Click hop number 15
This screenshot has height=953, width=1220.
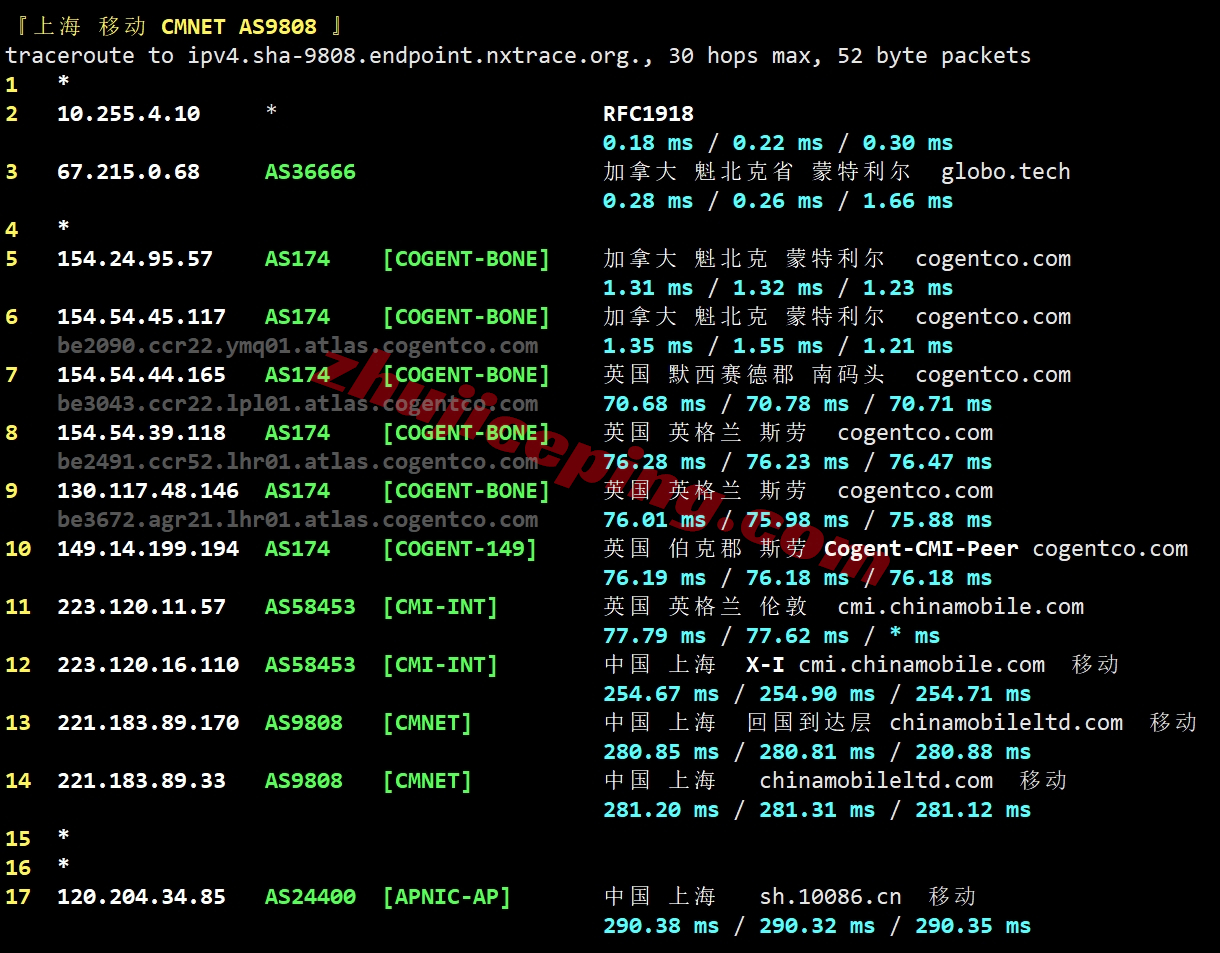coord(18,839)
